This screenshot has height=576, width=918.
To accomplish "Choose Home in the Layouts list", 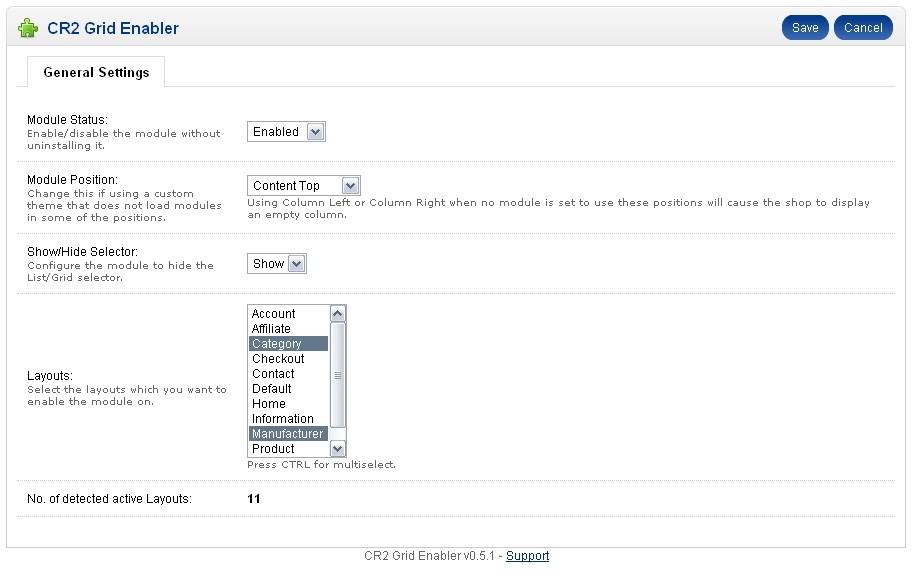I will (x=289, y=404).
